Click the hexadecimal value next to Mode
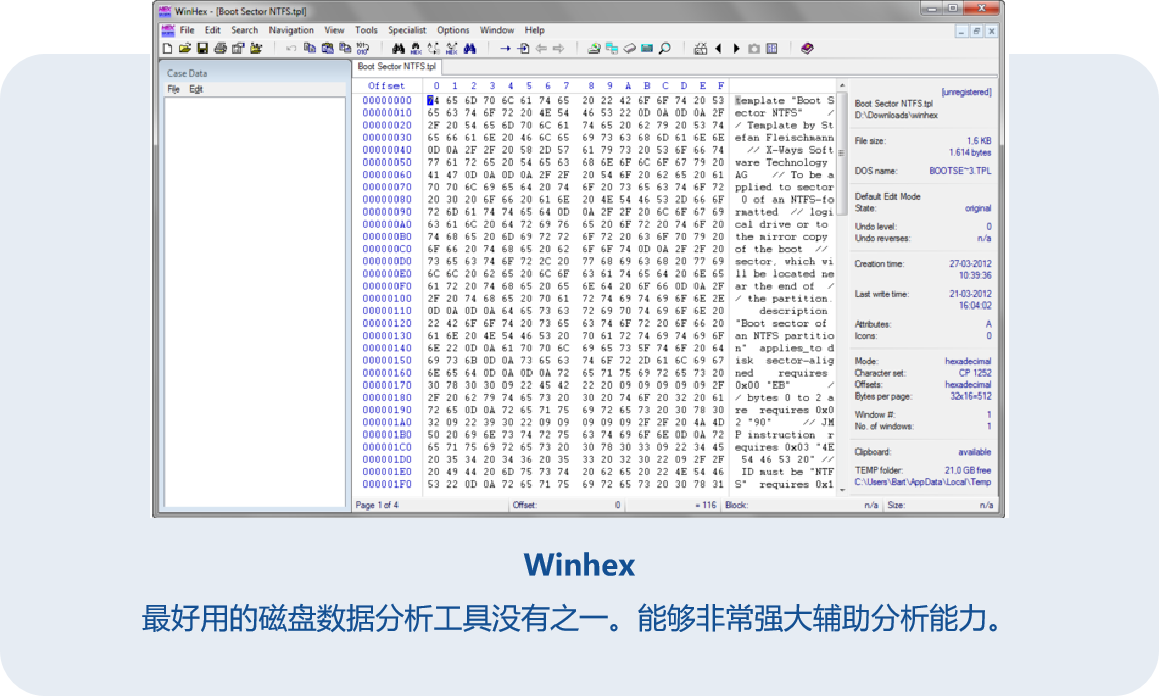This screenshot has width=1159, height=696. 968,361
